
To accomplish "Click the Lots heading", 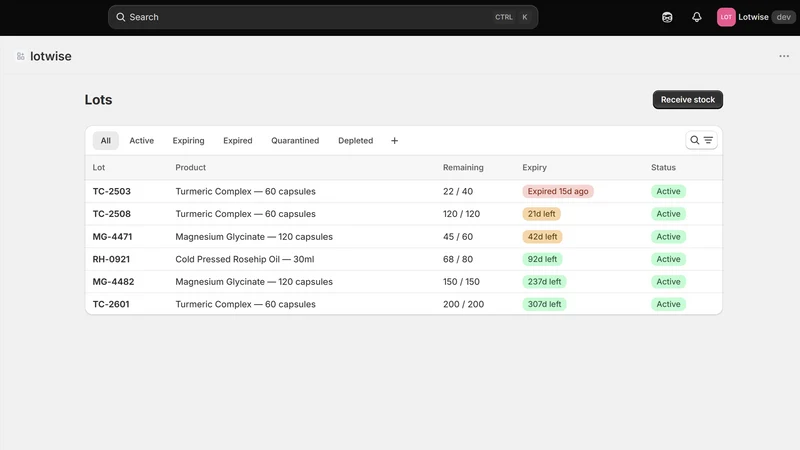I will click(x=98, y=99).
